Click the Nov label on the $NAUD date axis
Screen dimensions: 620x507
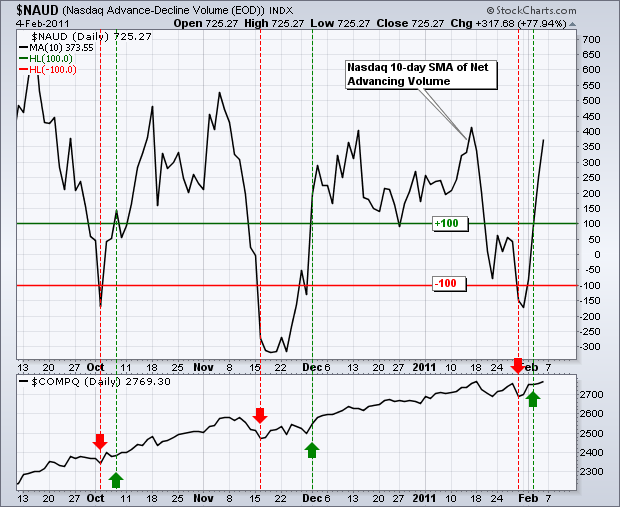[203, 367]
